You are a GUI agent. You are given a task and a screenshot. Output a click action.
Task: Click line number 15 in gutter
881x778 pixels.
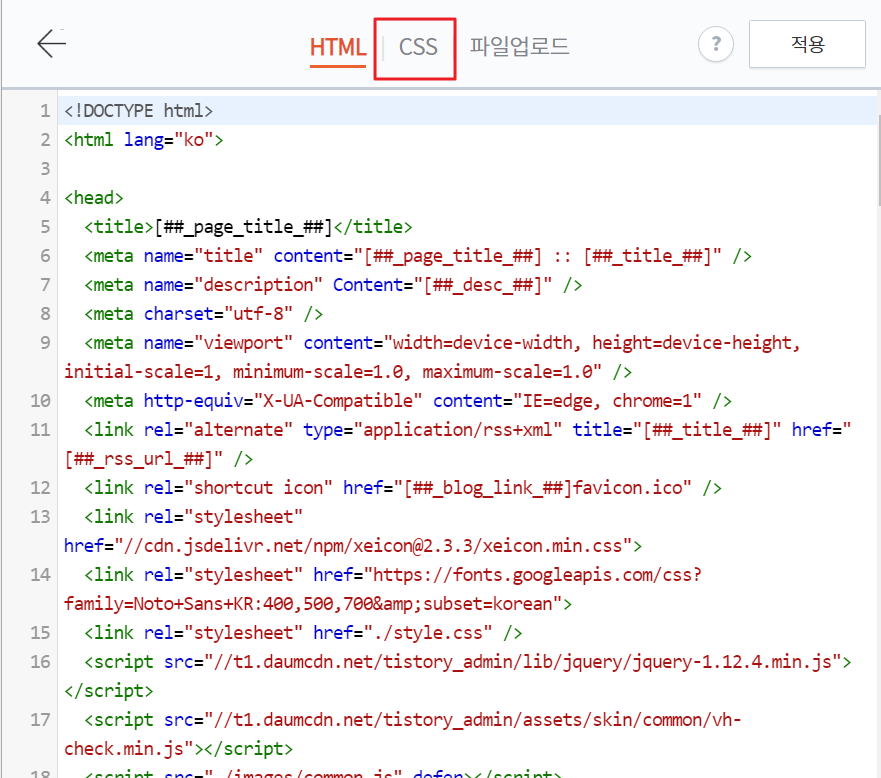[x=40, y=633]
